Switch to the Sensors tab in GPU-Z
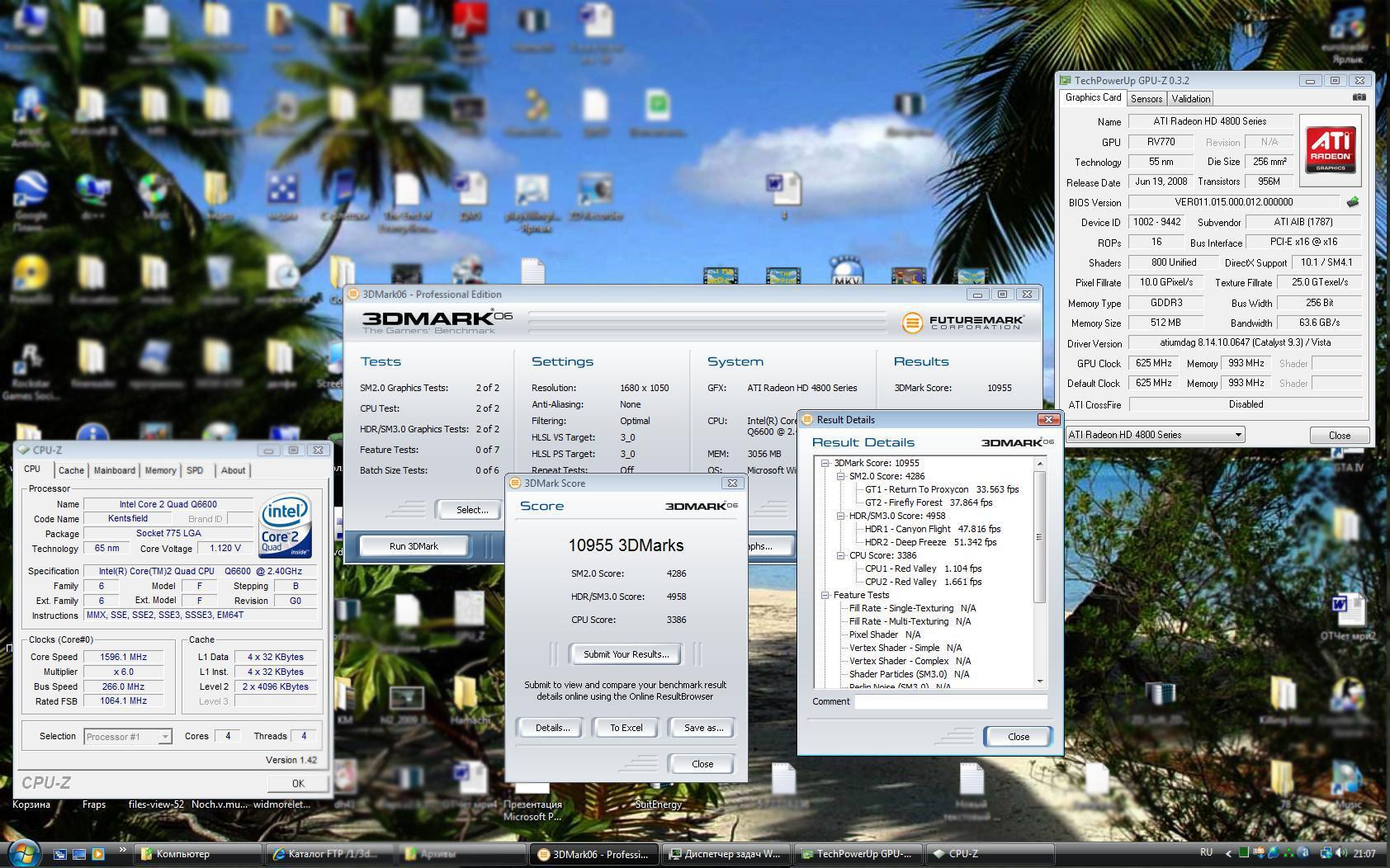The height and width of the screenshot is (868, 1390). click(1147, 99)
